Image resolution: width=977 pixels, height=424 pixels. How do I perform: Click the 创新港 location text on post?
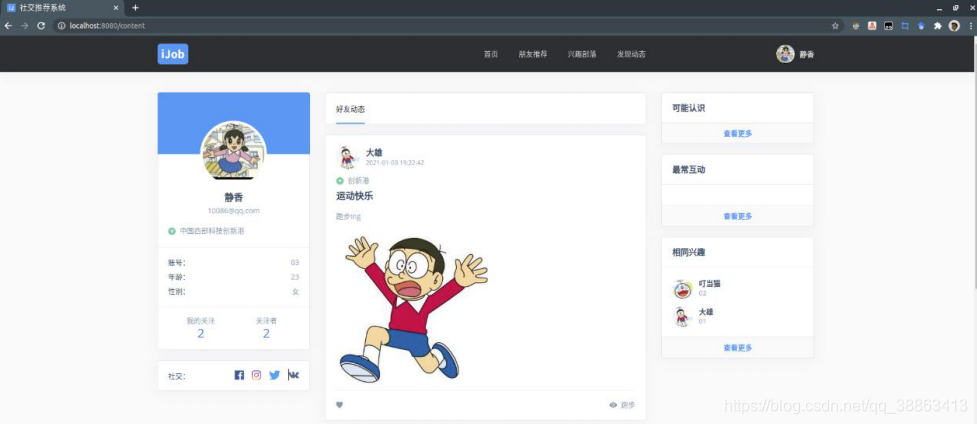point(358,181)
